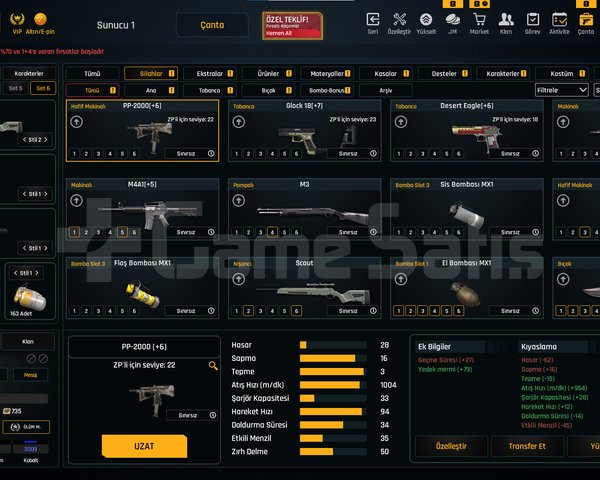Open the Yükselt upgrade icon
The width and height of the screenshot is (600, 480).
pos(426,20)
